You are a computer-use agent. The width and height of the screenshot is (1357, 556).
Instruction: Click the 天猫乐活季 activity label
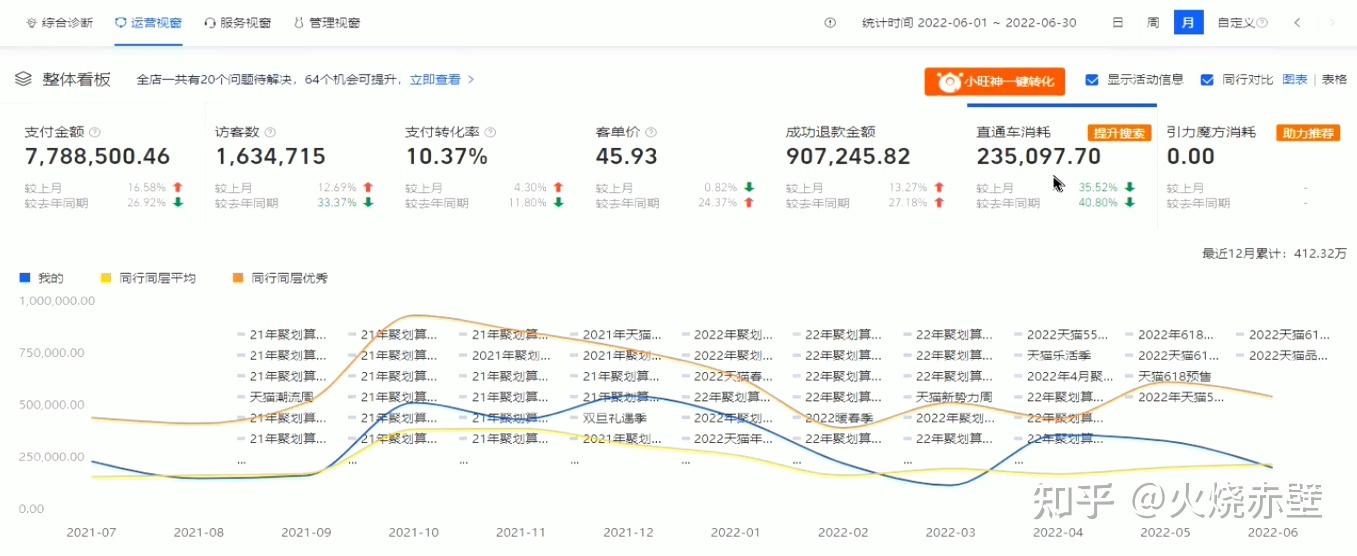pos(1060,355)
